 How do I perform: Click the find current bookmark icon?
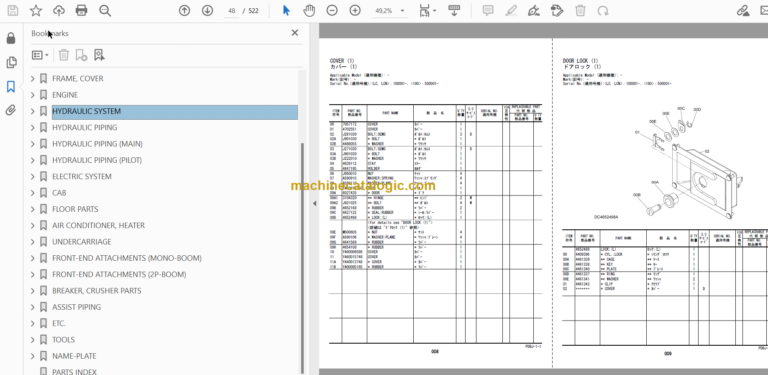click(99, 55)
